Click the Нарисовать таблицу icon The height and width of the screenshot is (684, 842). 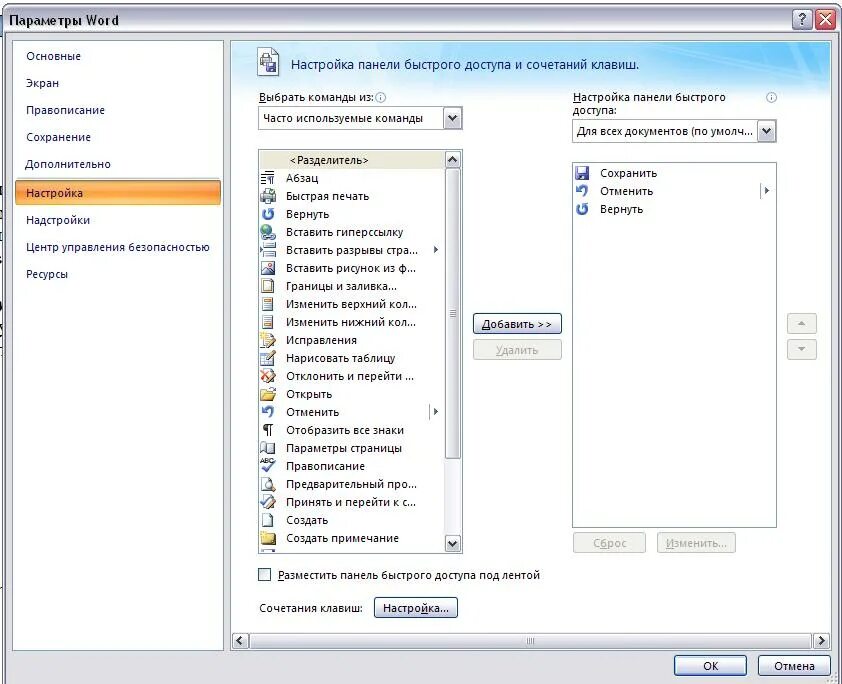point(267,358)
